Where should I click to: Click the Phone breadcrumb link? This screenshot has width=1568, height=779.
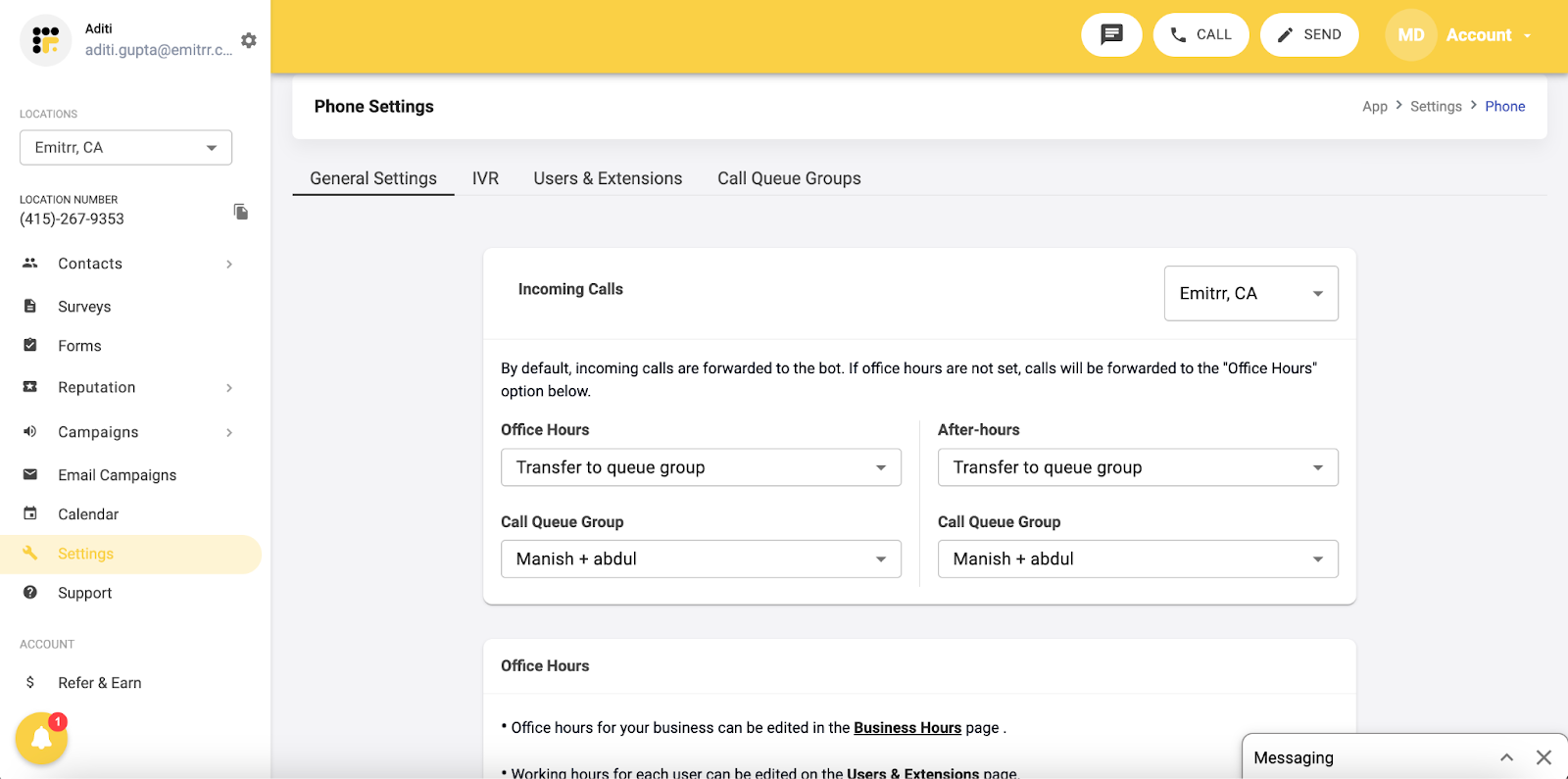1504,106
